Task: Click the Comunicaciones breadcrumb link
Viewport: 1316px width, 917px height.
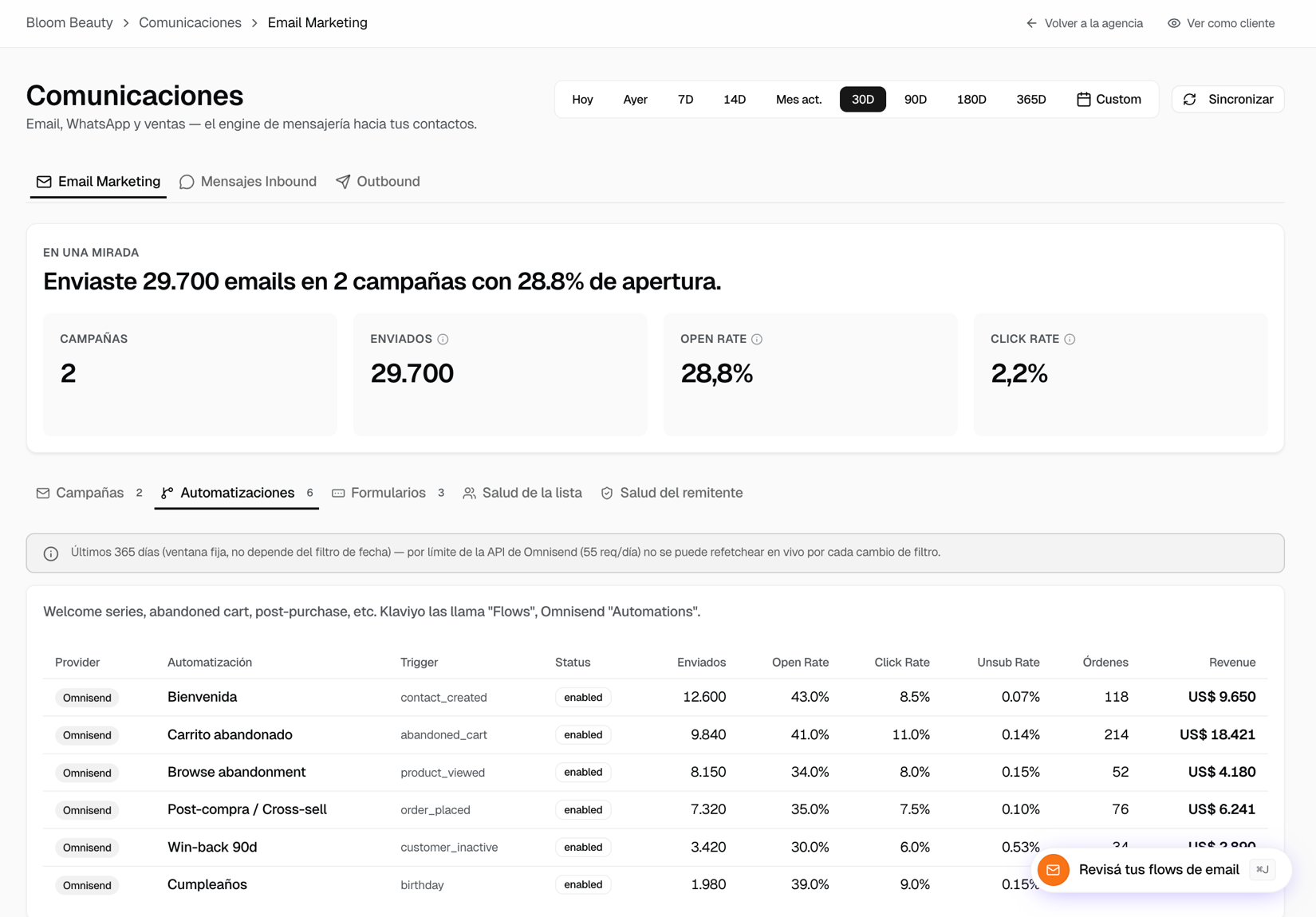Action: click(190, 23)
